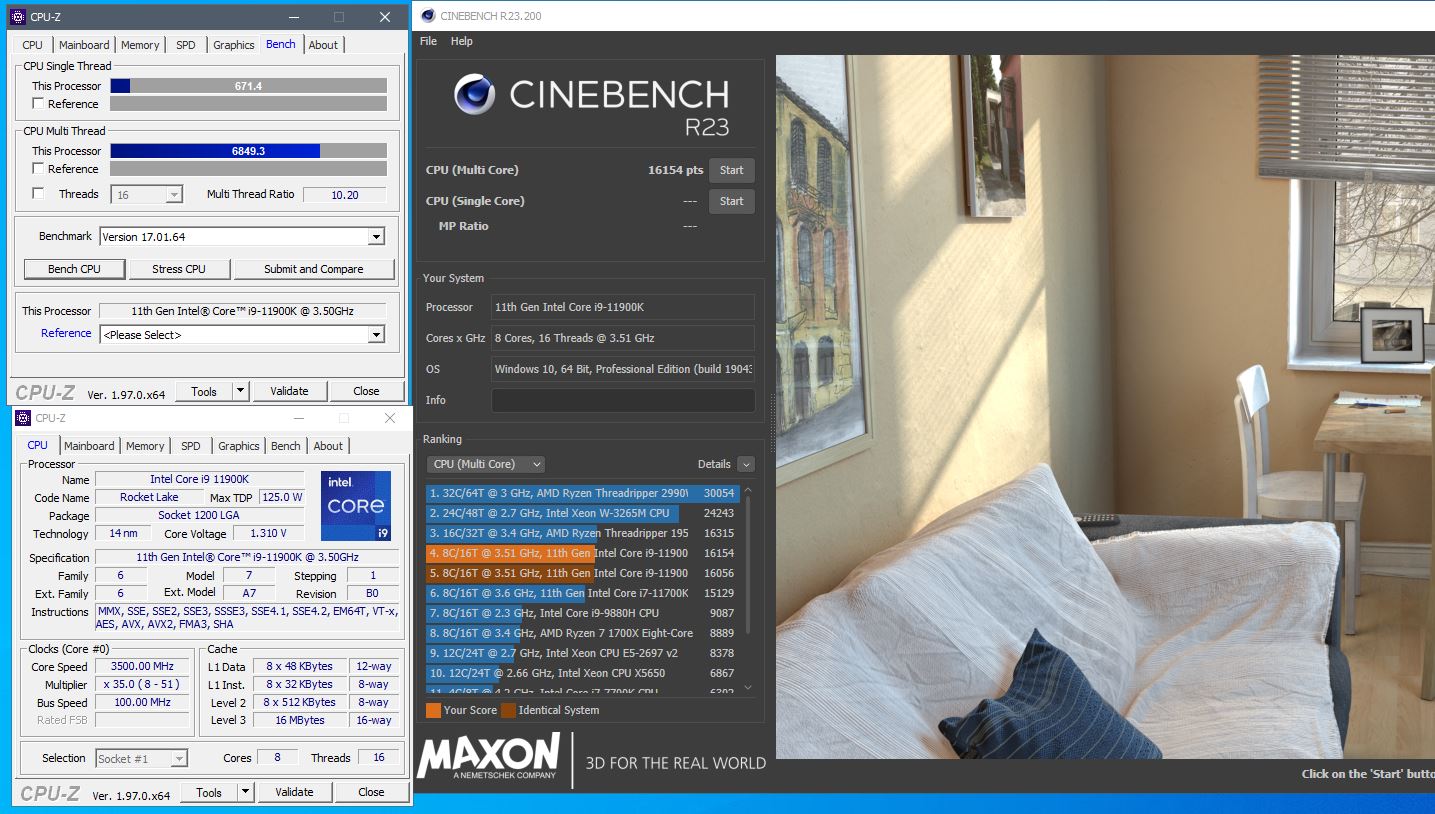Click the CPU-Z icon in the Bench window title bar
1435x814 pixels.
tap(18, 17)
